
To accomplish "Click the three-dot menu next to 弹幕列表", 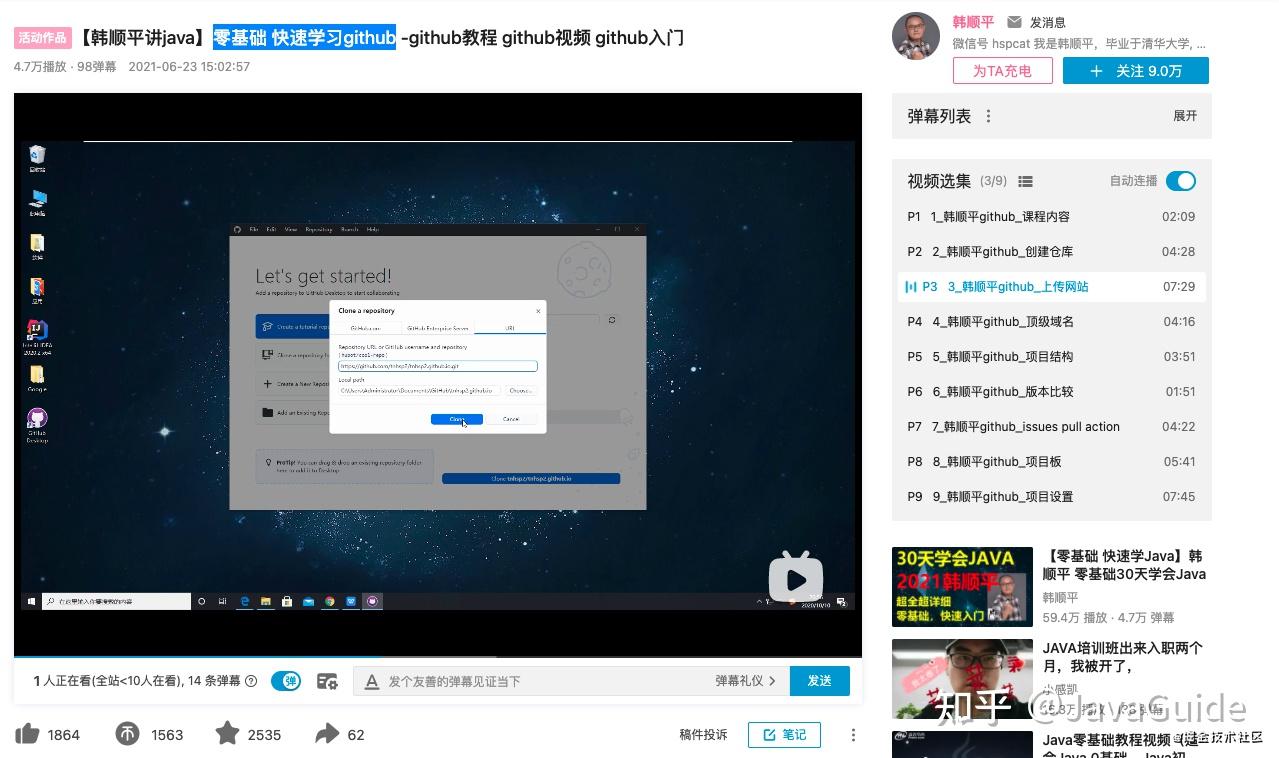I will point(988,116).
